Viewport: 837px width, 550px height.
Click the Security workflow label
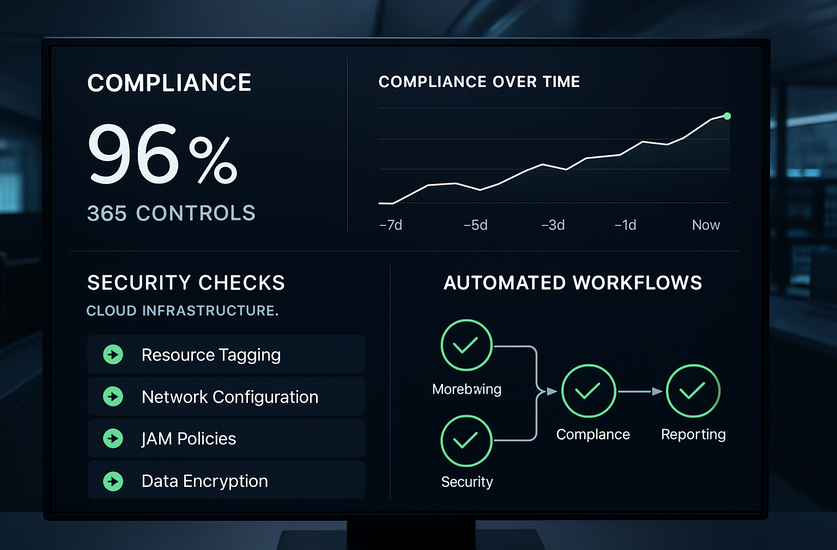tap(467, 482)
